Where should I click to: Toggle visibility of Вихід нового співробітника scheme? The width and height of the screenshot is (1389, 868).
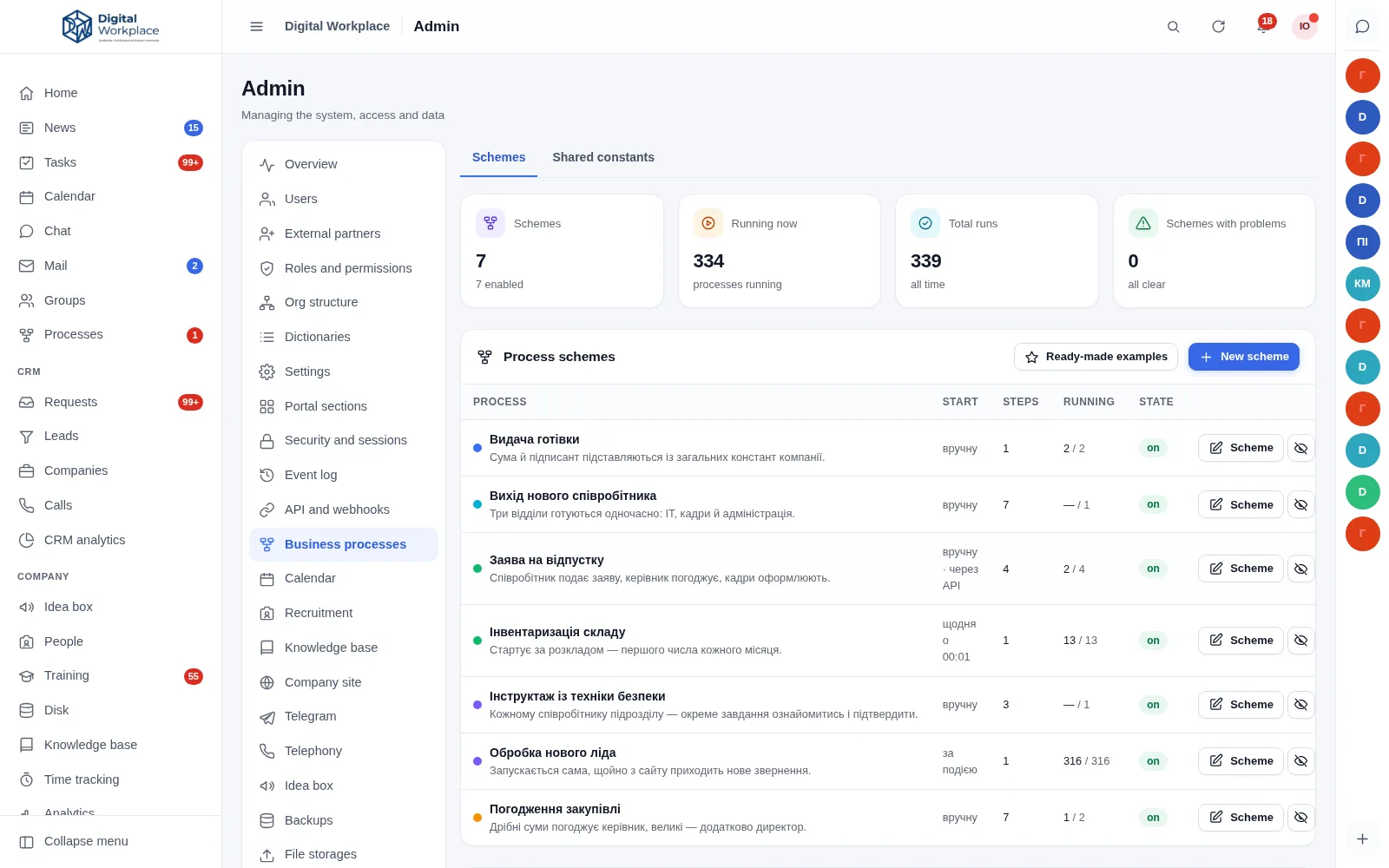(x=1300, y=504)
